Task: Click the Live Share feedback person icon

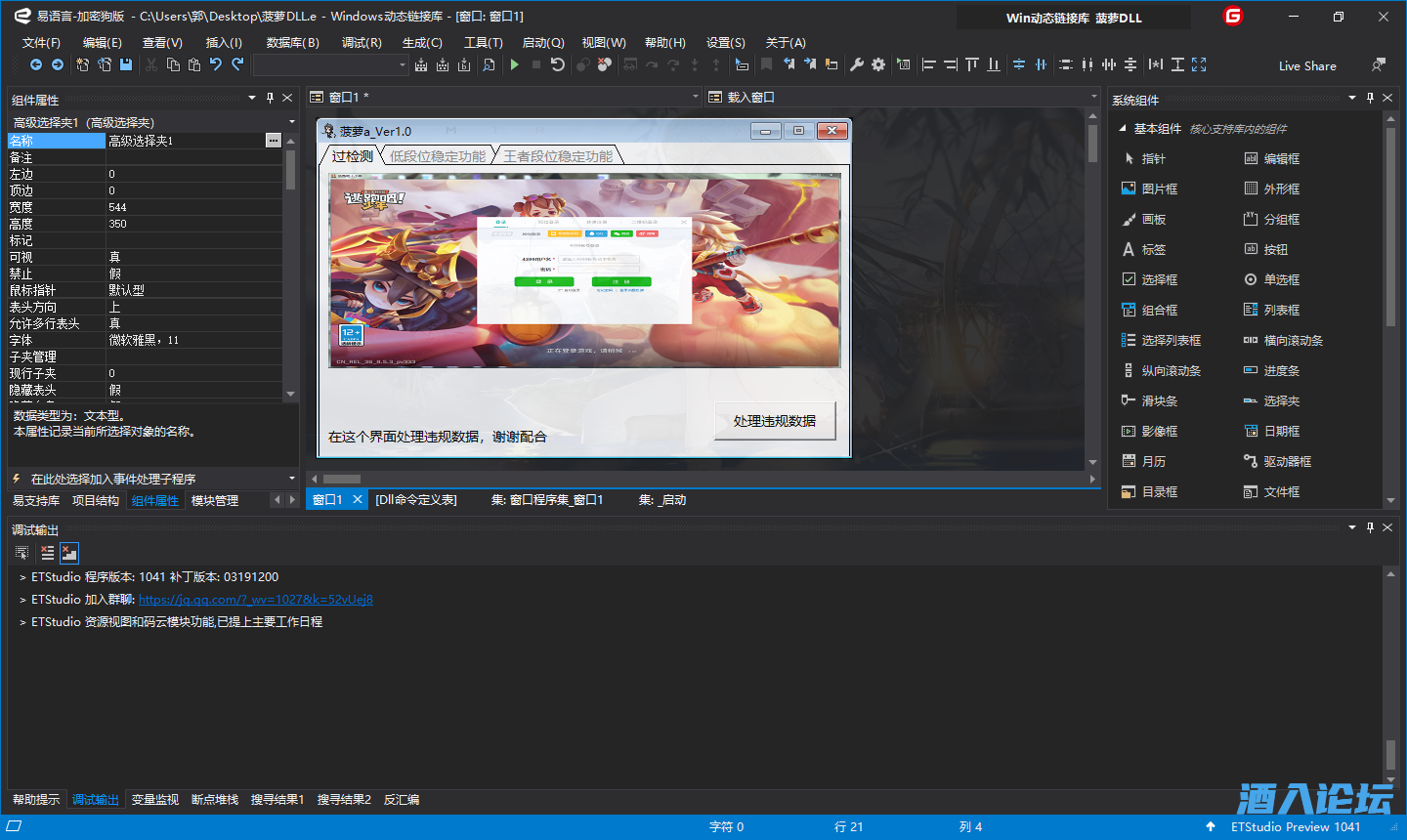Action: [1379, 65]
